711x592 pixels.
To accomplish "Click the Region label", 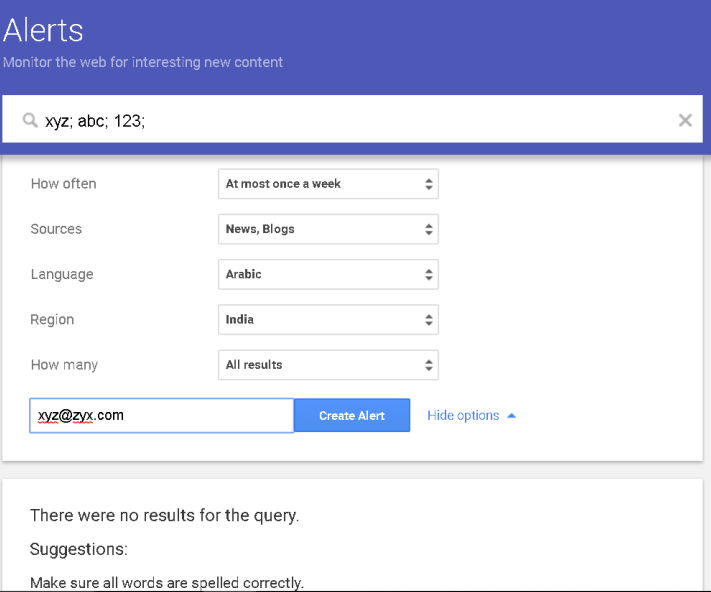I will coord(52,320).
